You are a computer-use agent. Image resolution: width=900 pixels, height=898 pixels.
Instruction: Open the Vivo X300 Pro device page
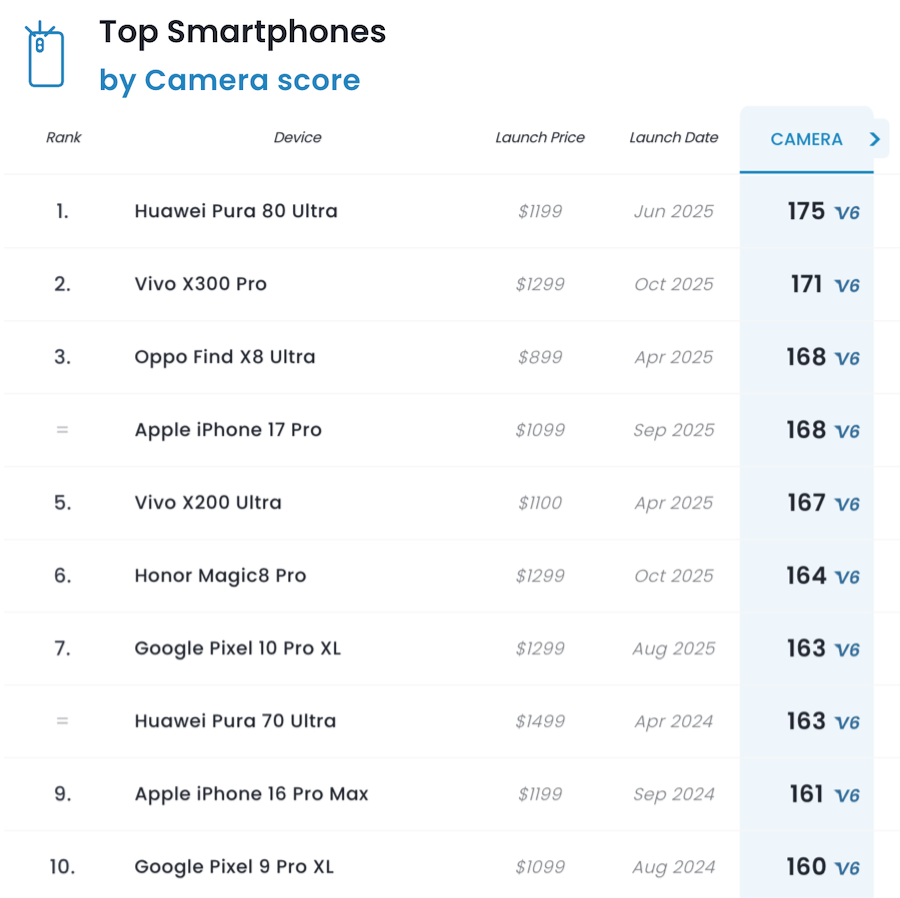pyautogui.click(x=200, y=284)
